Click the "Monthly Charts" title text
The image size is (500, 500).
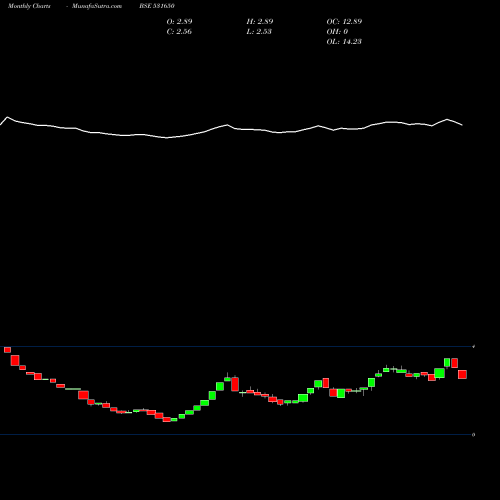tap(29, 6)
